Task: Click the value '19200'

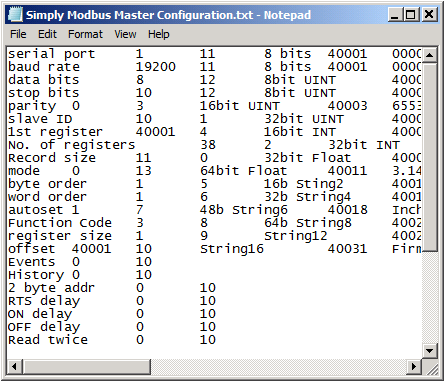Action: tap(156, 67)
